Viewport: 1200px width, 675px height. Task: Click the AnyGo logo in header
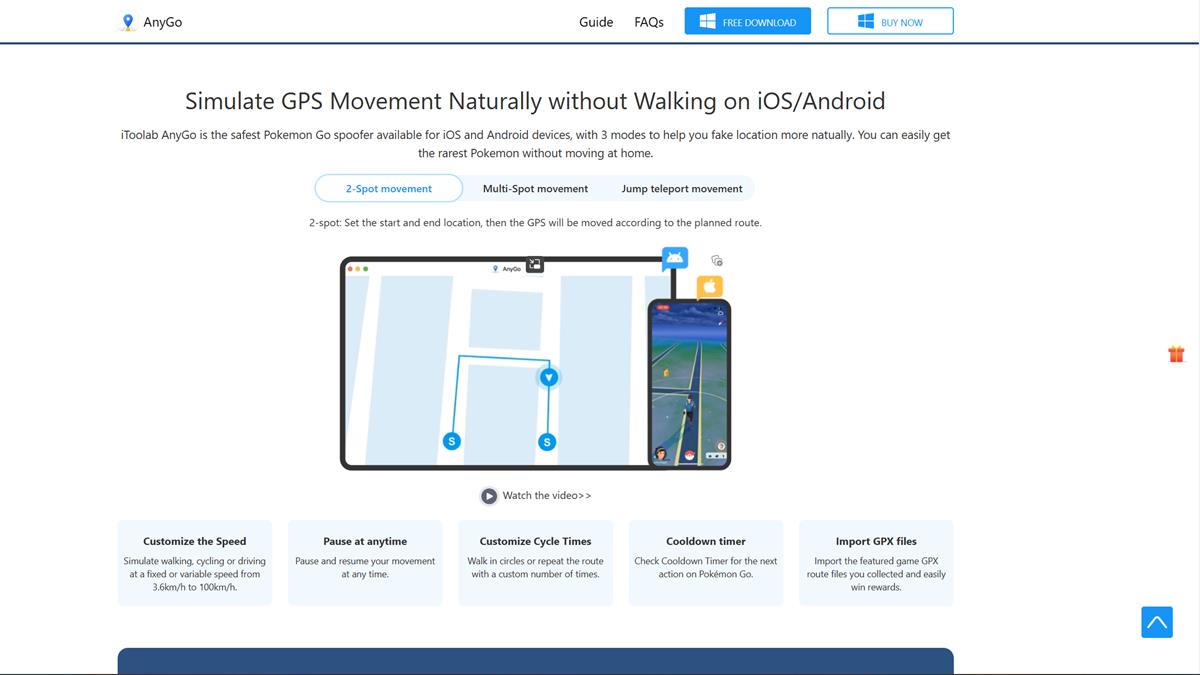point(150,22)
